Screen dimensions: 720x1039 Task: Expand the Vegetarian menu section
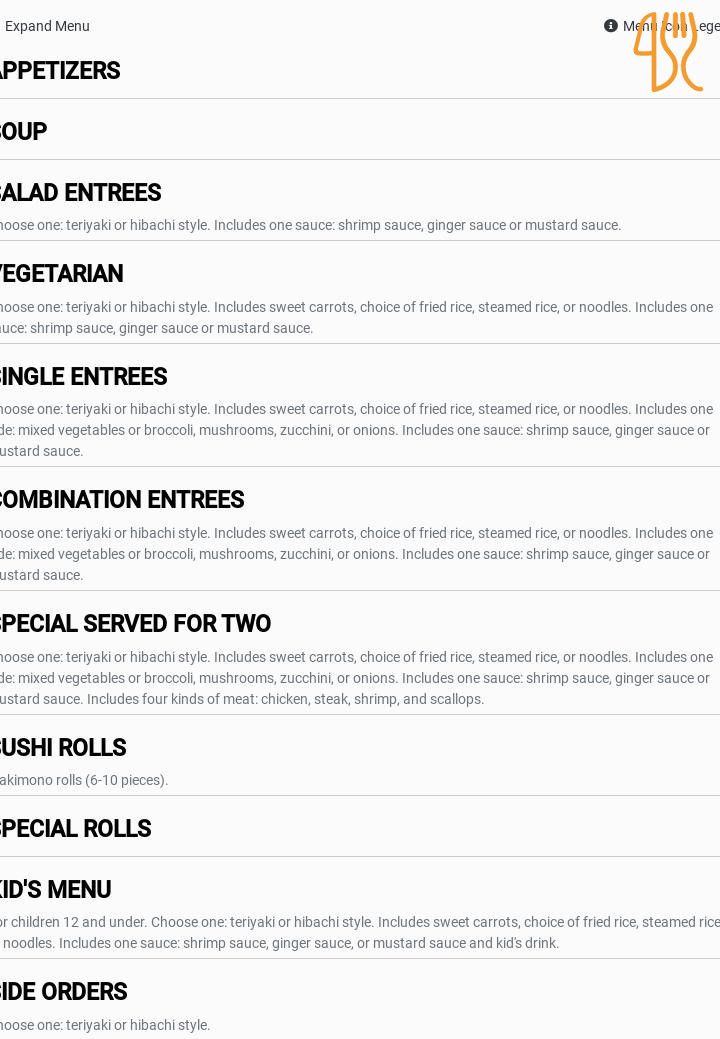[x=62, y=274]
